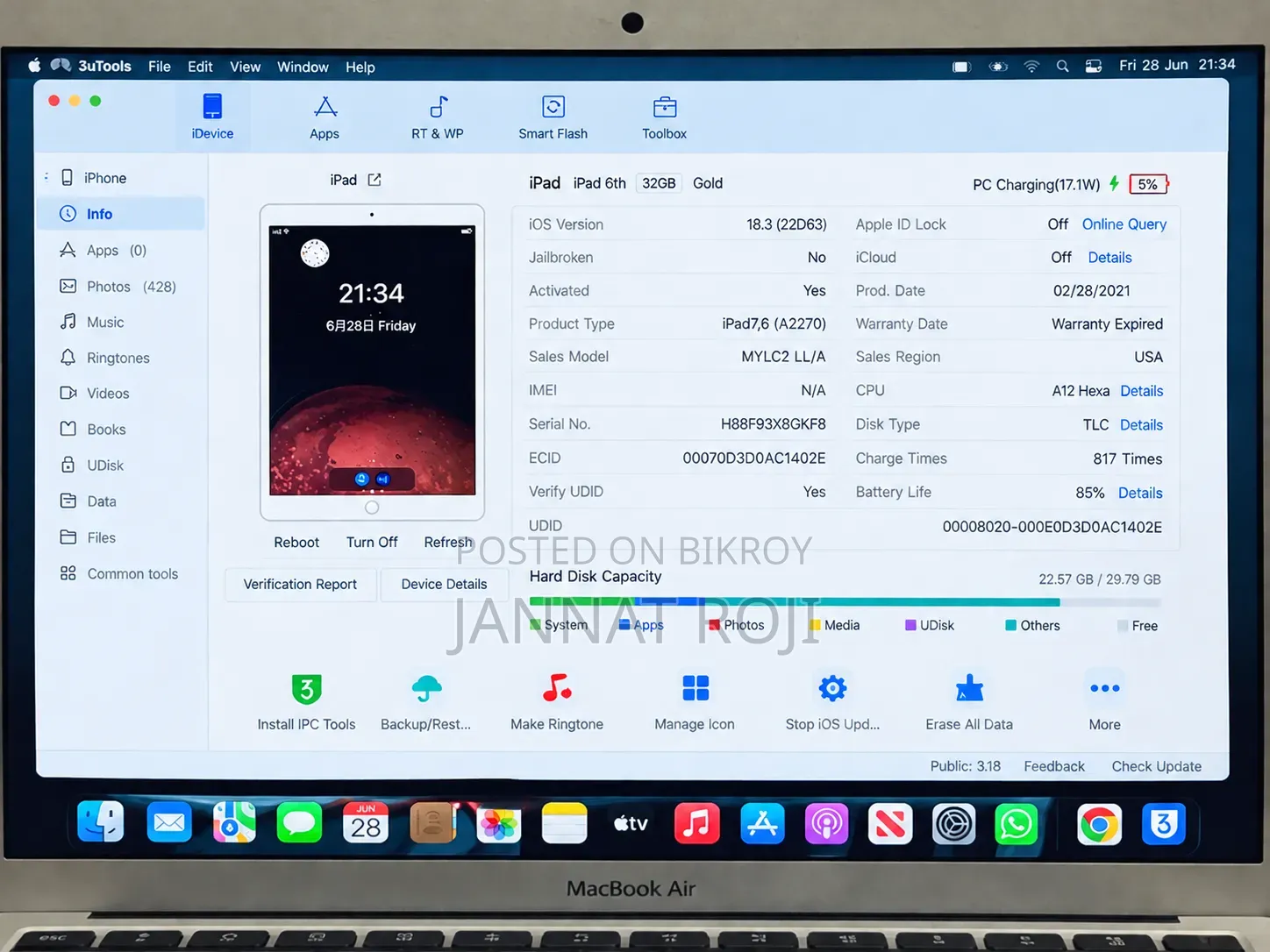
Task: Click the 5% battery indicator
Action: tap(1149, 184)
